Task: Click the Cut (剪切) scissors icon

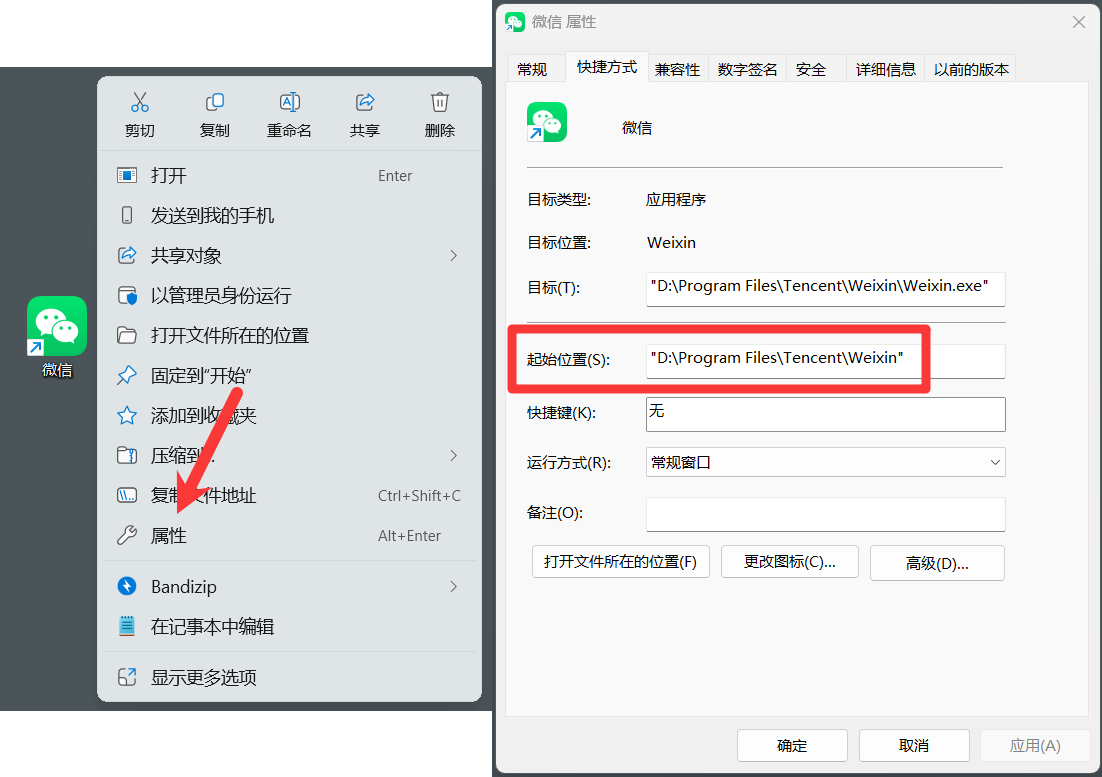Action: 140,103
